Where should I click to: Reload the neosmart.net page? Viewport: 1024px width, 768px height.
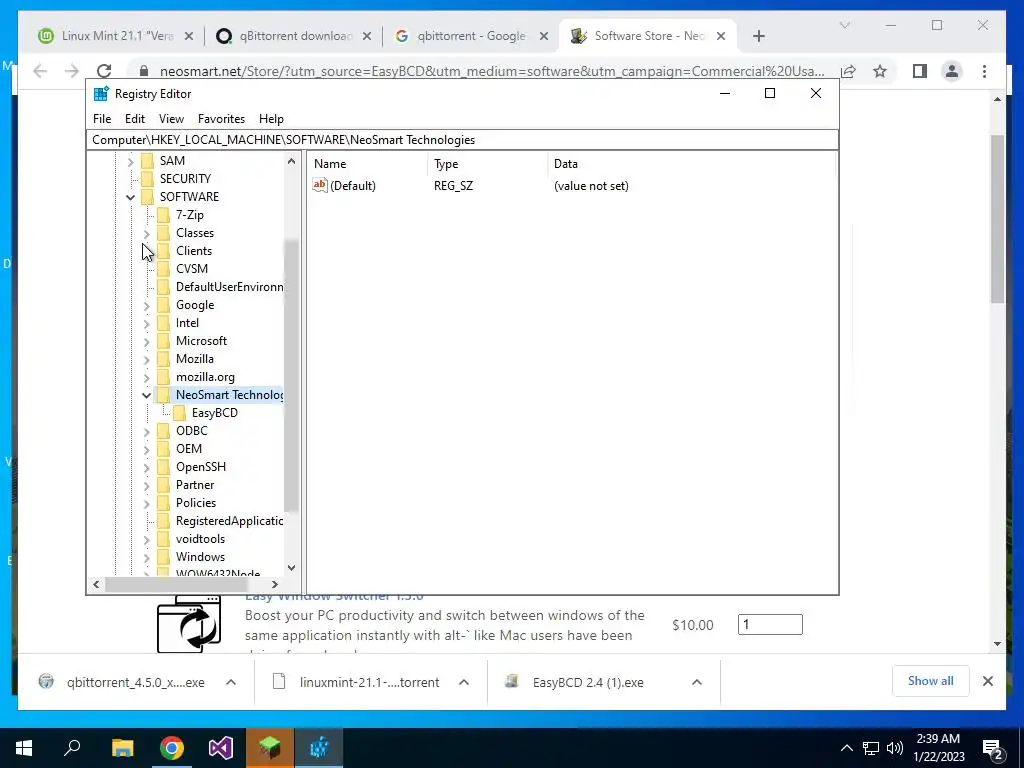[104, 71]
